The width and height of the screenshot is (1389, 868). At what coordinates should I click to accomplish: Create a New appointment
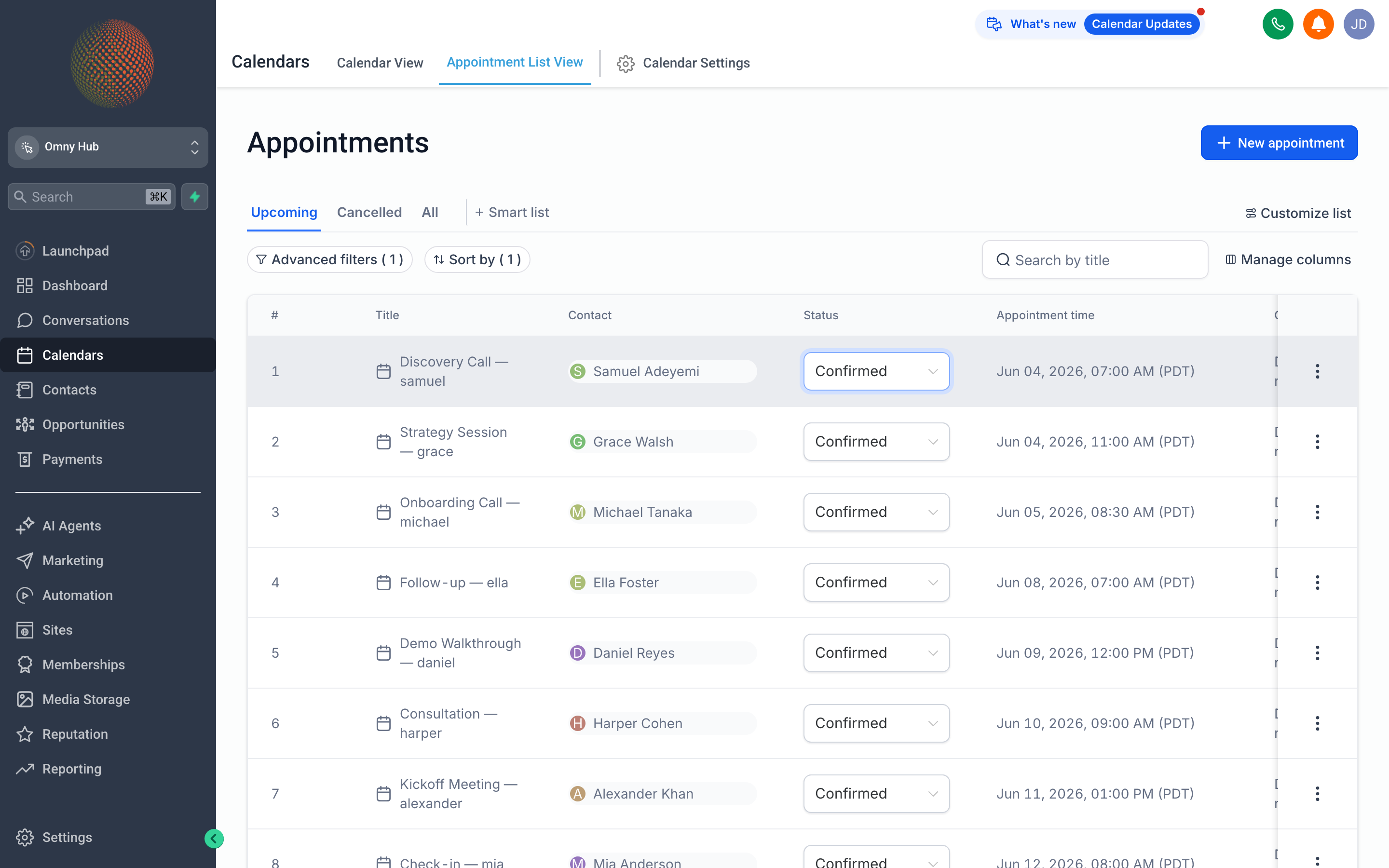(1279, 143)
